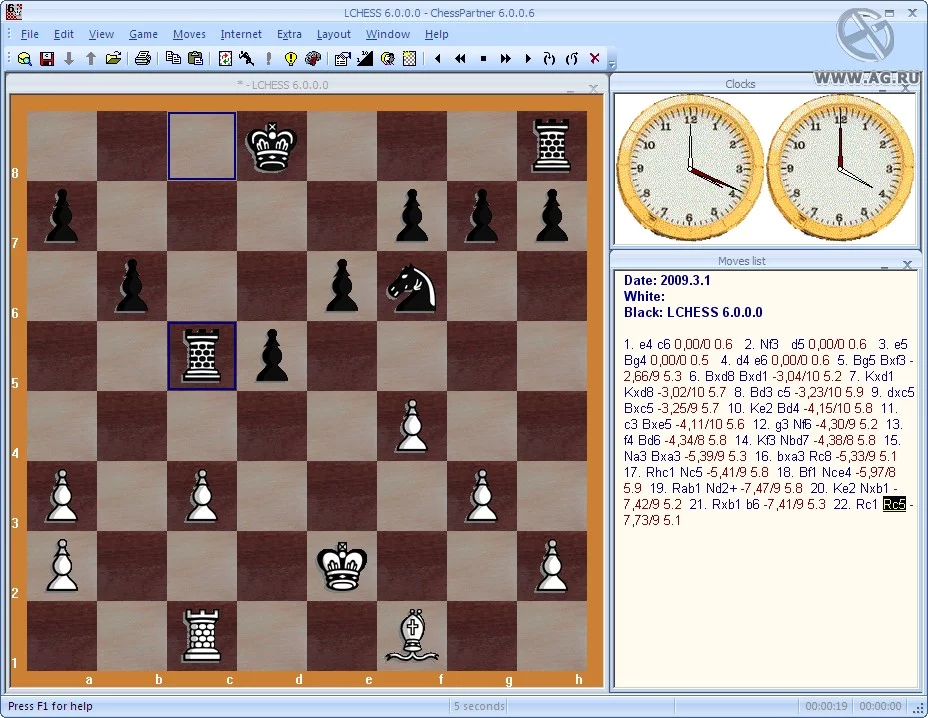Select the white rook on c1
This screenshot has width=928, height=718.
pyautogui.click(x=202, y=635)
